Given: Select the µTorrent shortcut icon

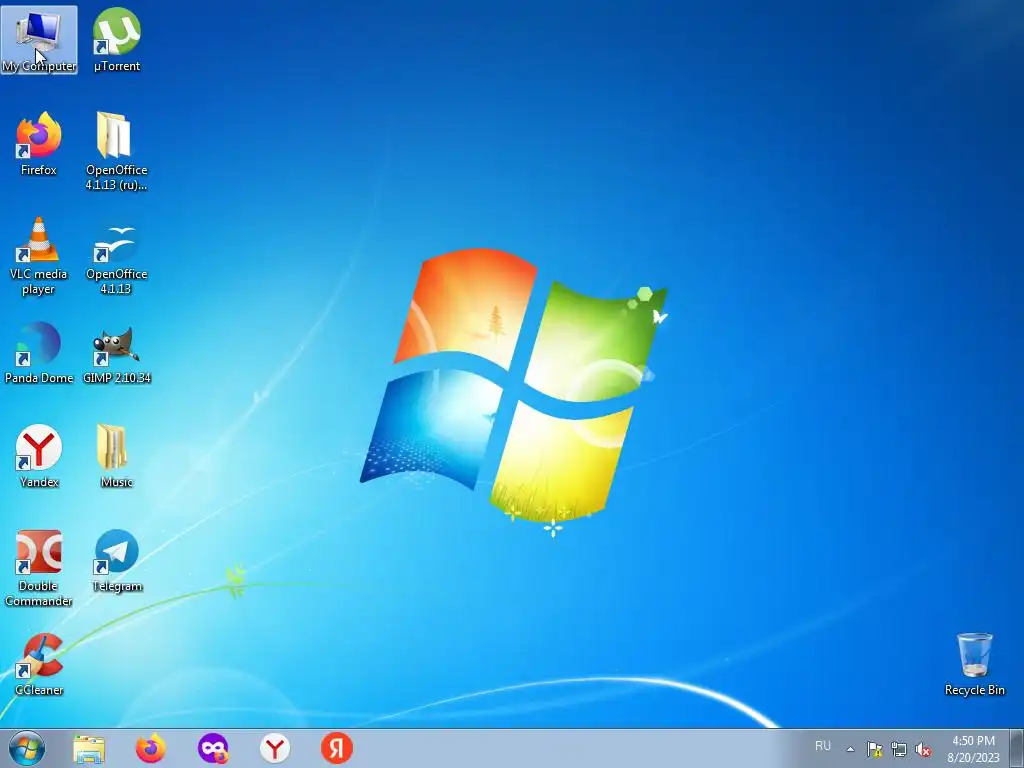Looking at the screenshot, I should coord(116,39).
